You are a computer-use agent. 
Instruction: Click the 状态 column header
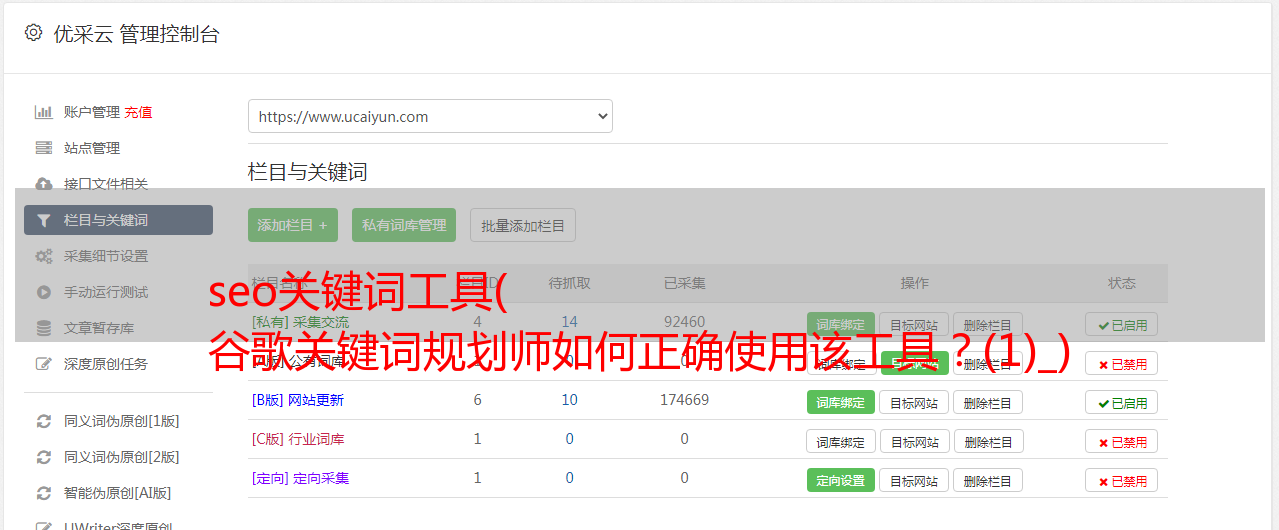coord(1122,283)
